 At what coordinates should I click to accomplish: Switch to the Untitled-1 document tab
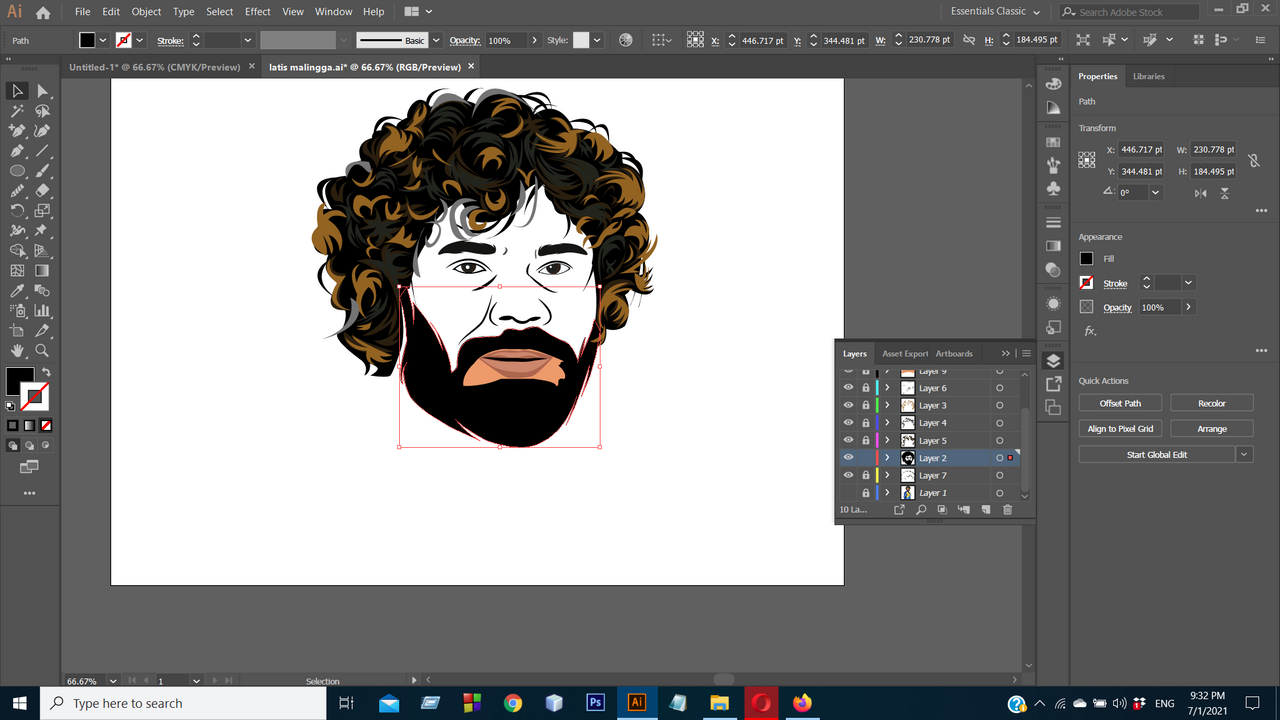pyautogui.click(x=154, y=67)
